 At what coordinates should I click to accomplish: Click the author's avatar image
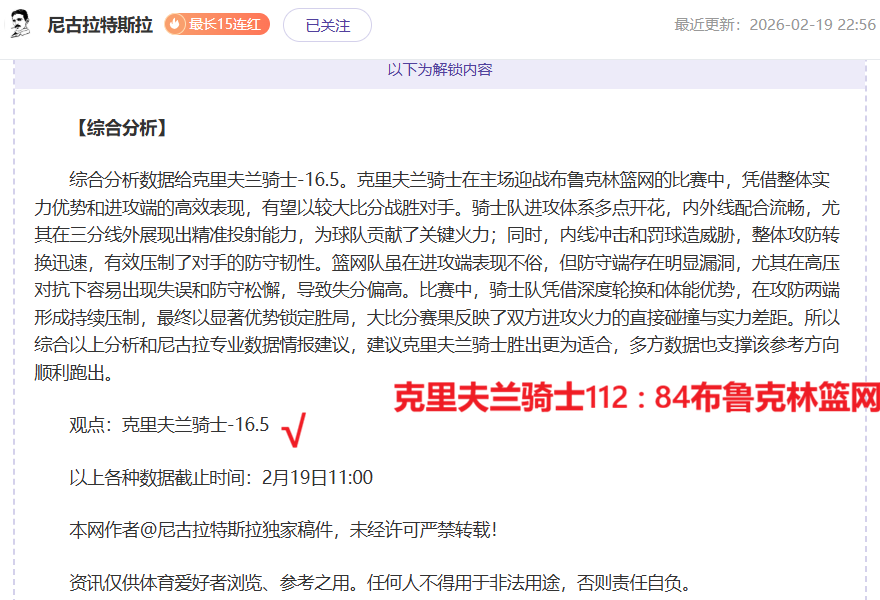20,24
